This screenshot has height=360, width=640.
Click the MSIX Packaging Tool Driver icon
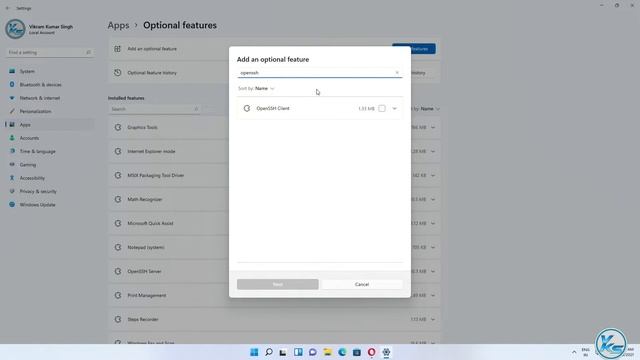118,176
